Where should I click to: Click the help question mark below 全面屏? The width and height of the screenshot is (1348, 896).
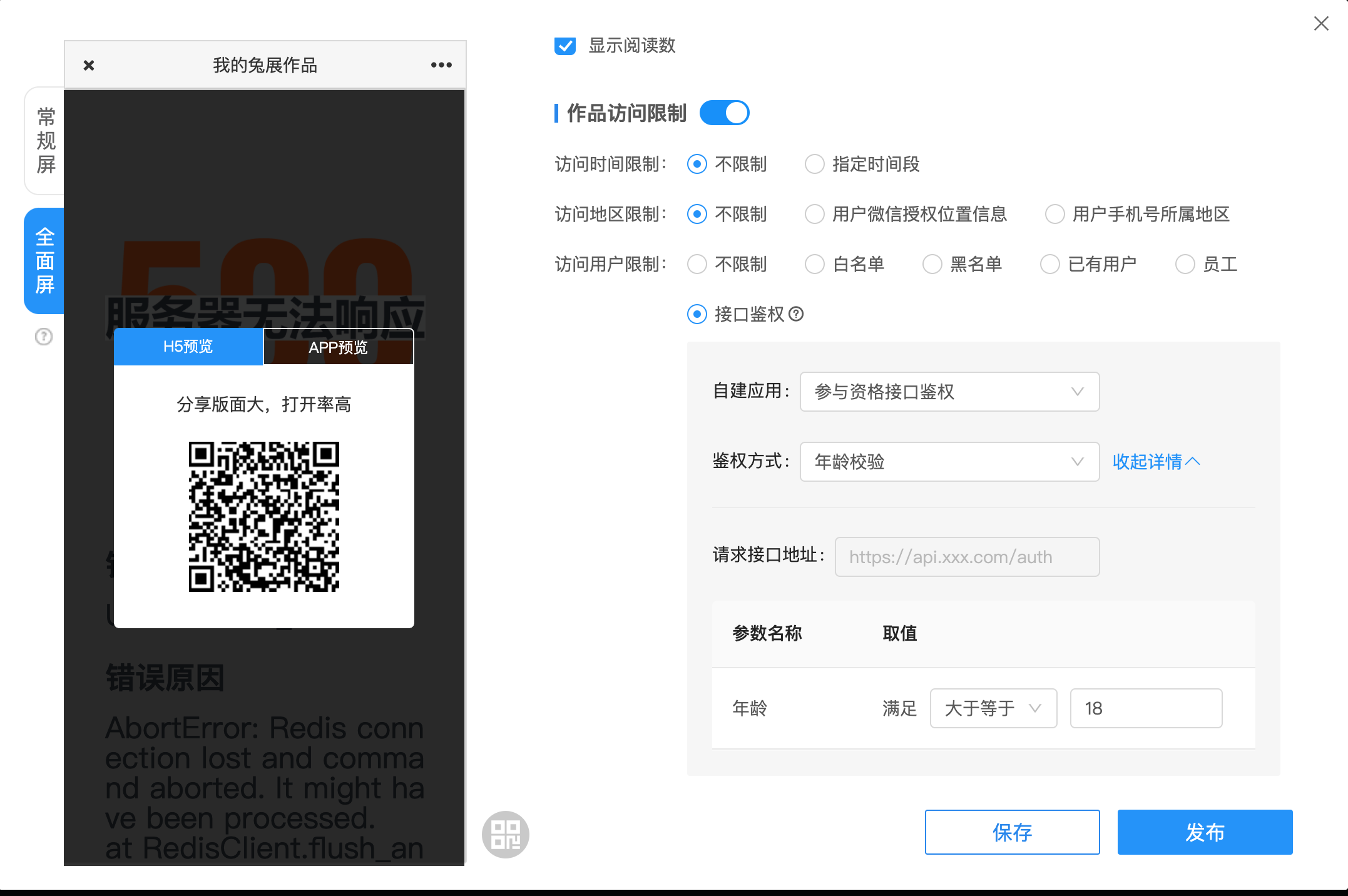(44, 337)
